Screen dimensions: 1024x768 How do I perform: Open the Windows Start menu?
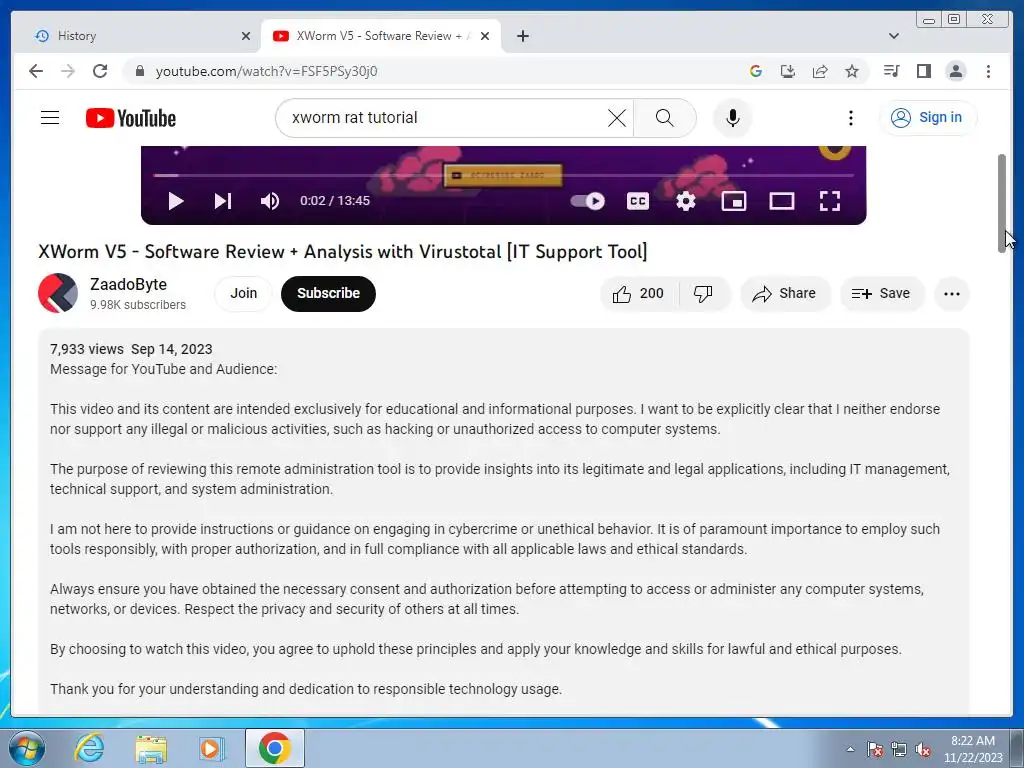(x=27, y=748)
